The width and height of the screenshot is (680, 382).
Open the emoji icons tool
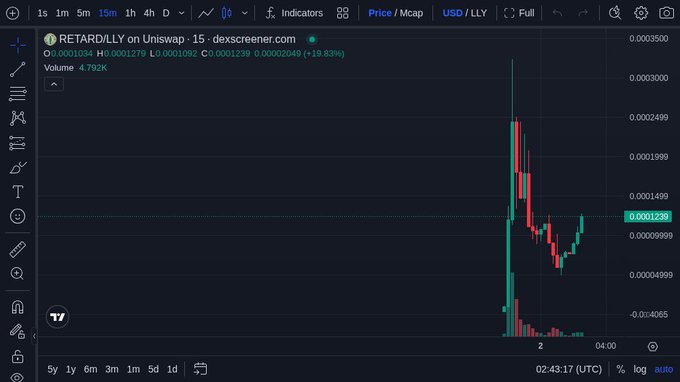coord(18,216)
